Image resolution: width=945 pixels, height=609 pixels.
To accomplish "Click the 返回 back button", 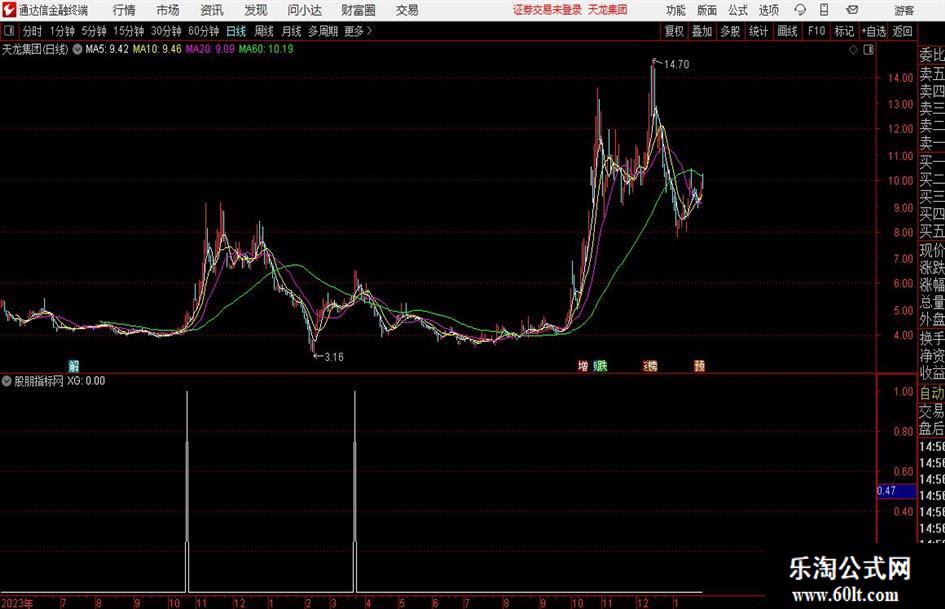I will 902,31.
